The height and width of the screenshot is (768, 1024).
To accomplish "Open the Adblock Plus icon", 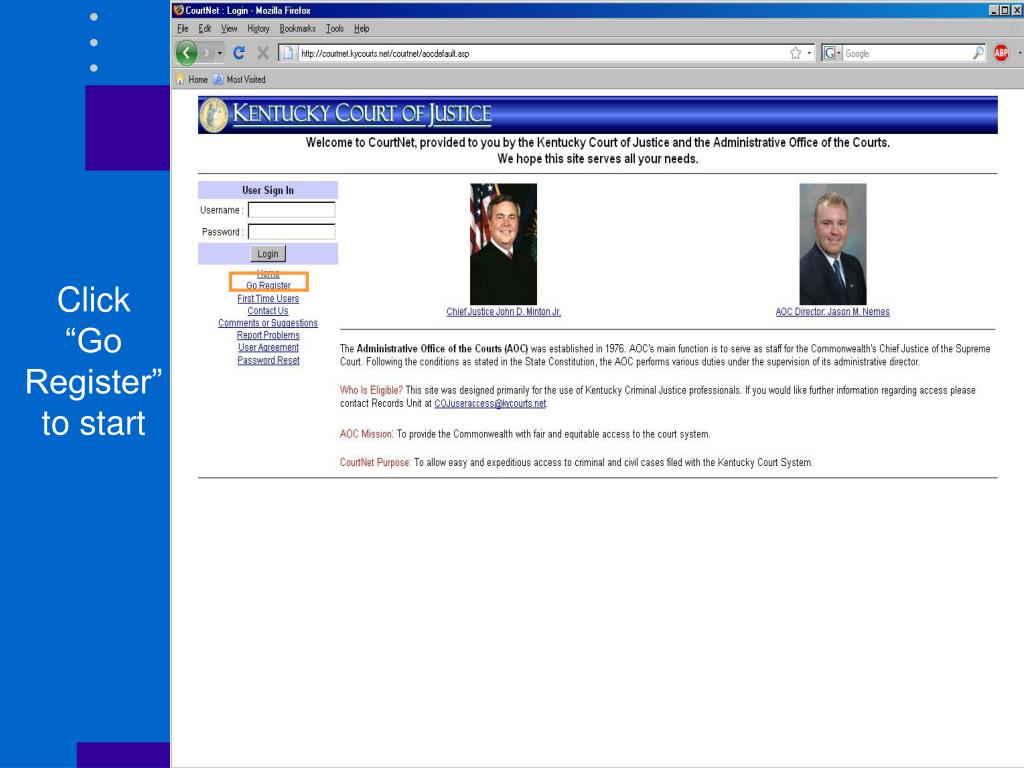I will 1002,52.
